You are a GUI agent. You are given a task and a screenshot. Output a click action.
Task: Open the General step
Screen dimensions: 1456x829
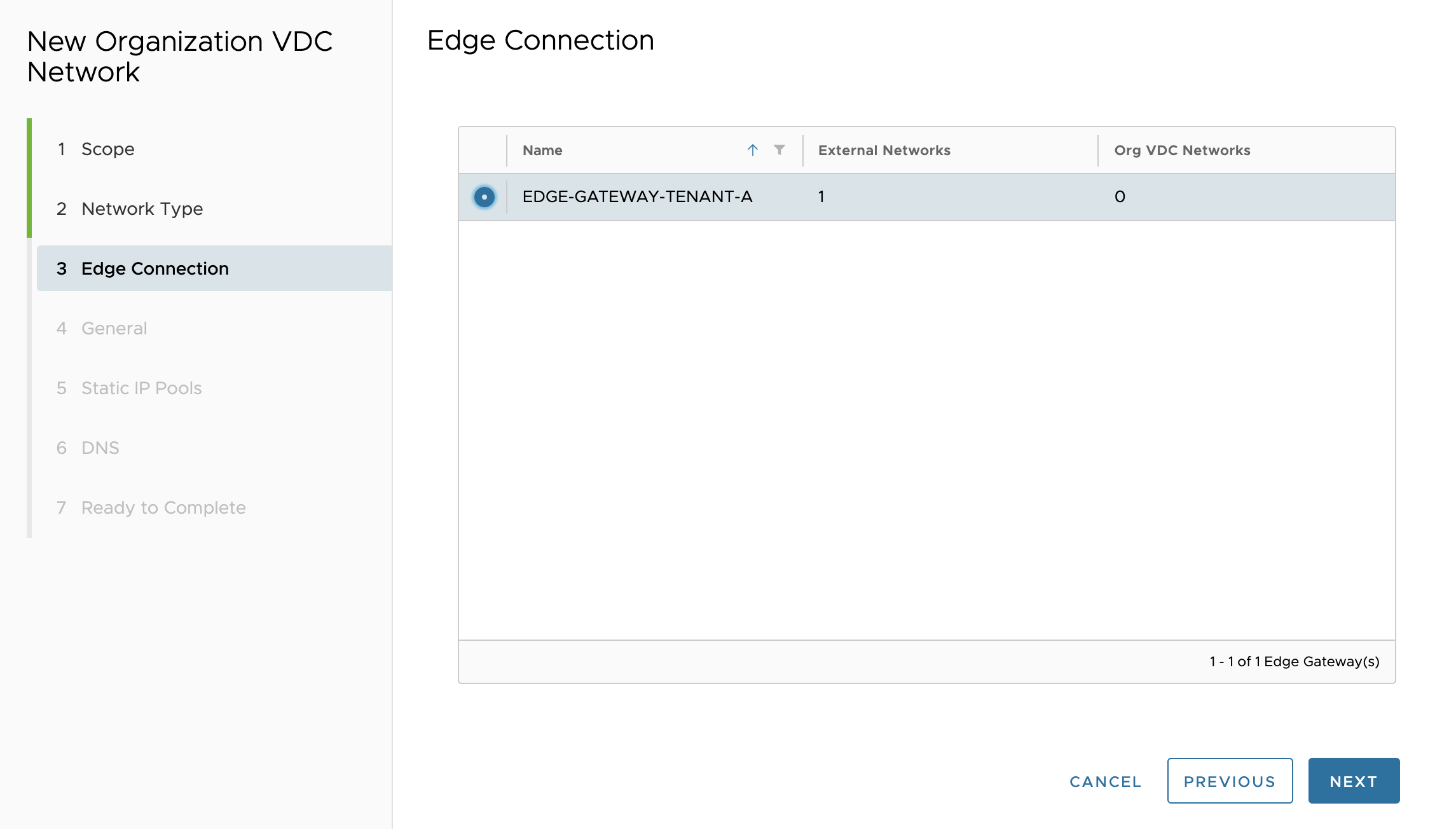coord(114,328)
